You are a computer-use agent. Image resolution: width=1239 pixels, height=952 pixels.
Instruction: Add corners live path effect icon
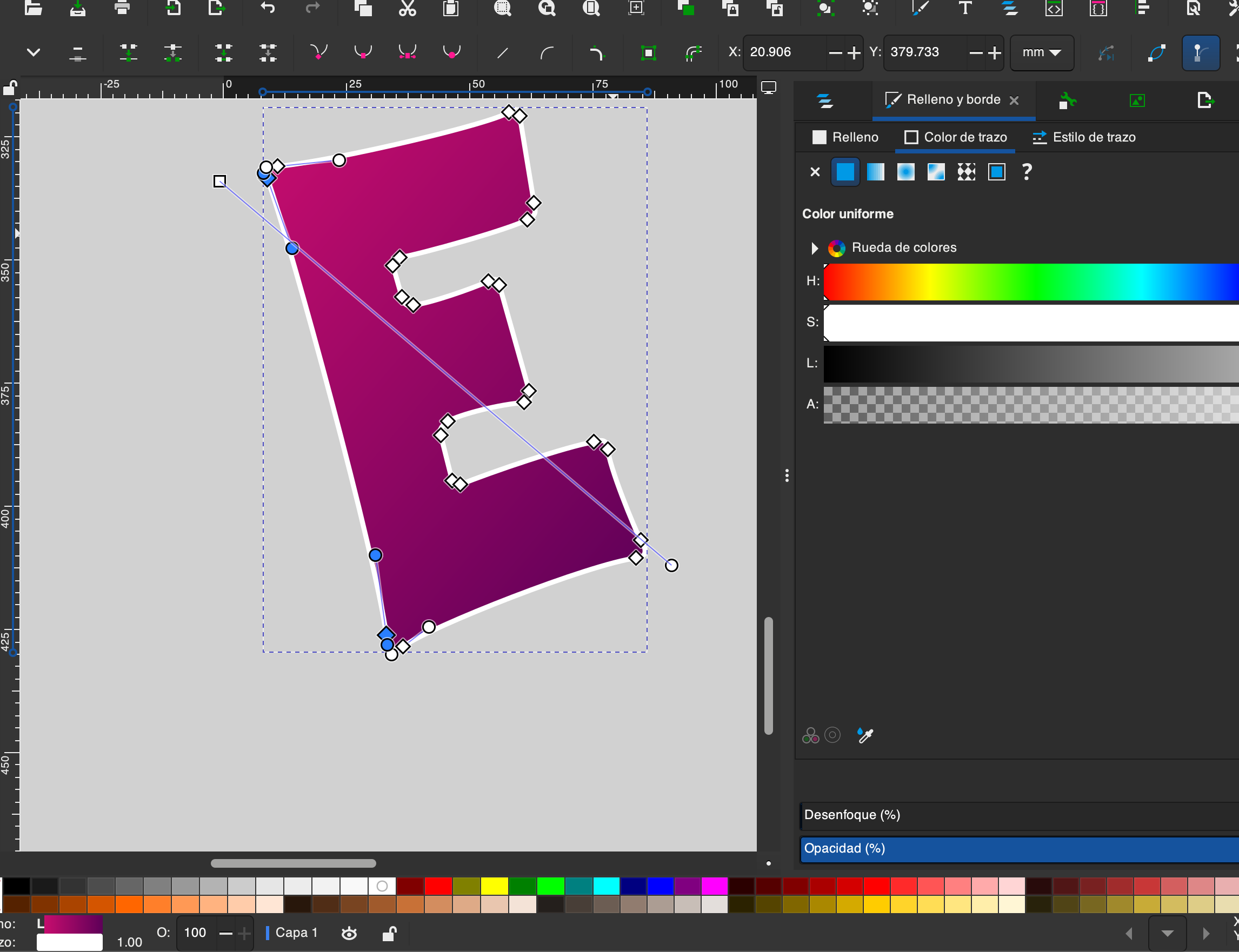(597, 53)
